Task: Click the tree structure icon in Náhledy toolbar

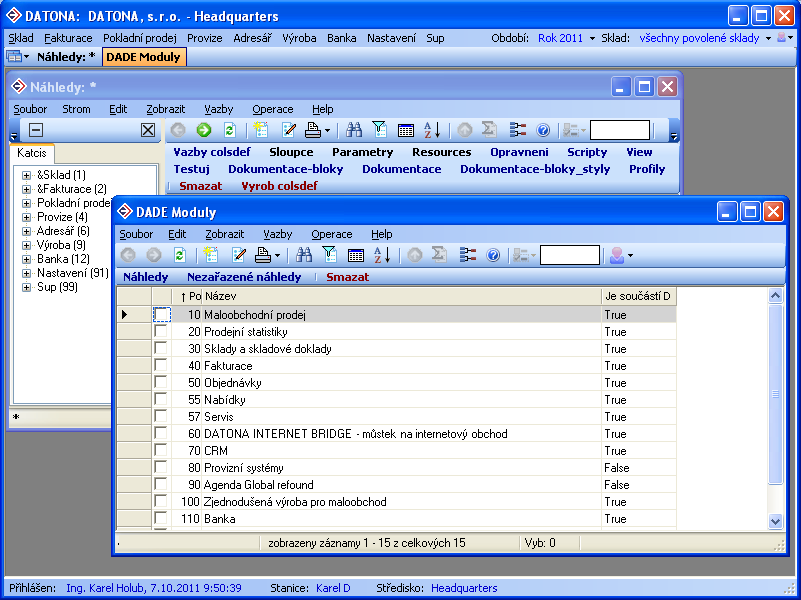Action: click(x=517, y=130)
